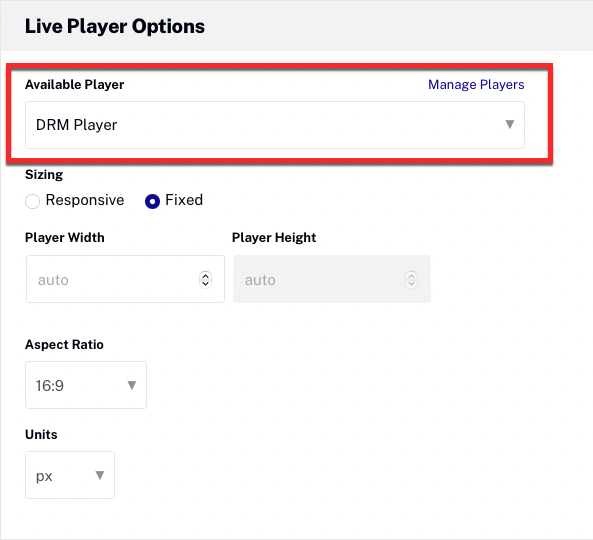593x540 pixels.
Task: Click the Player Width field label
Action: pos(65,237)
